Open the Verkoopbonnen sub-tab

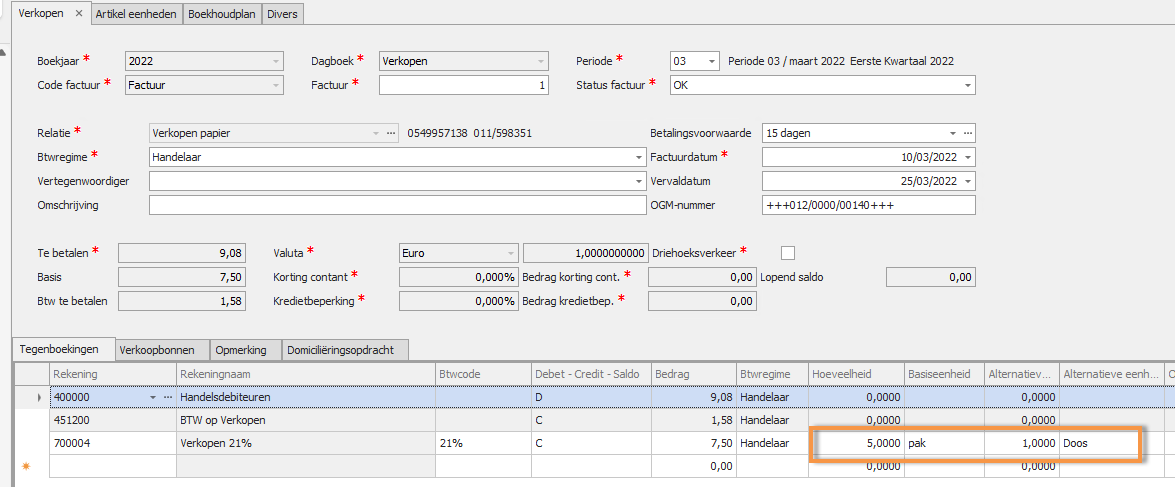click(x=161, y=350)
